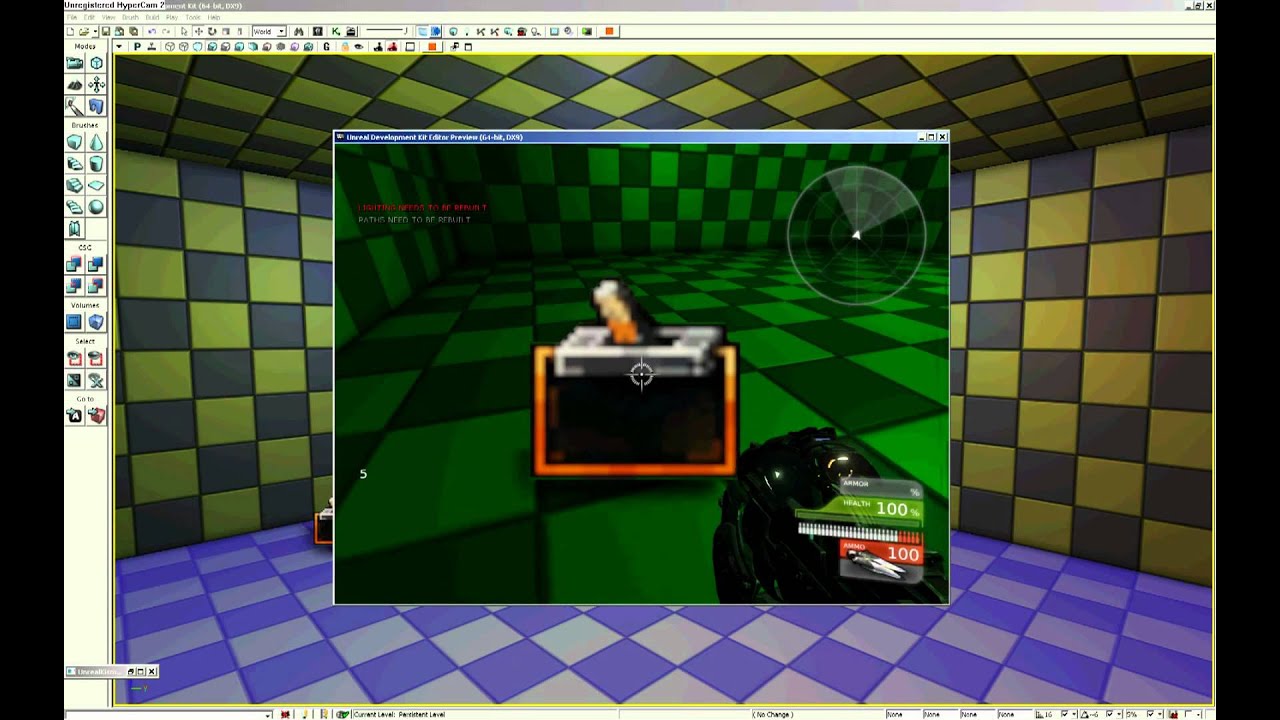Screen dimensions: 1280x720
Task: Expand status bar command dropdown arrow
Action: coord(268,714)
